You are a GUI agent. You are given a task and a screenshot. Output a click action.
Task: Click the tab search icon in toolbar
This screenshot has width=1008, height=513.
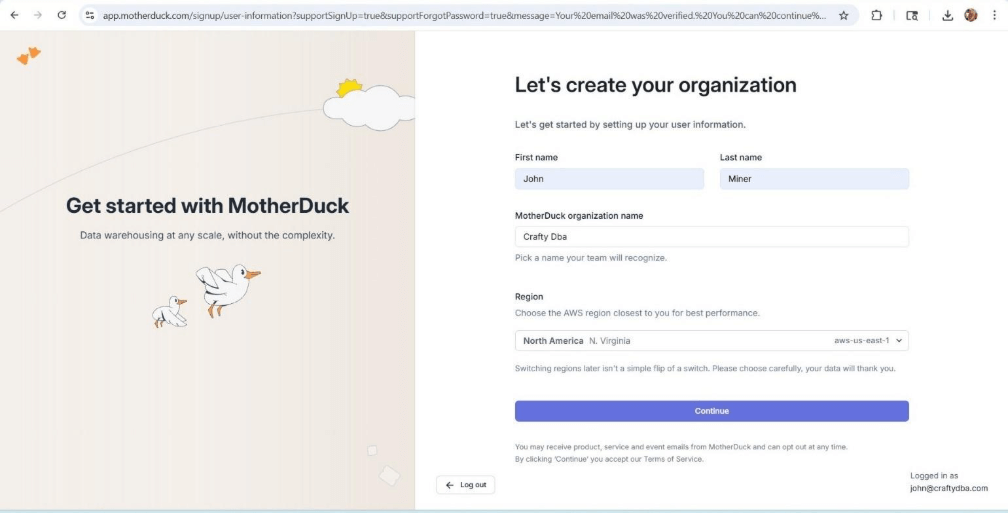912,16
